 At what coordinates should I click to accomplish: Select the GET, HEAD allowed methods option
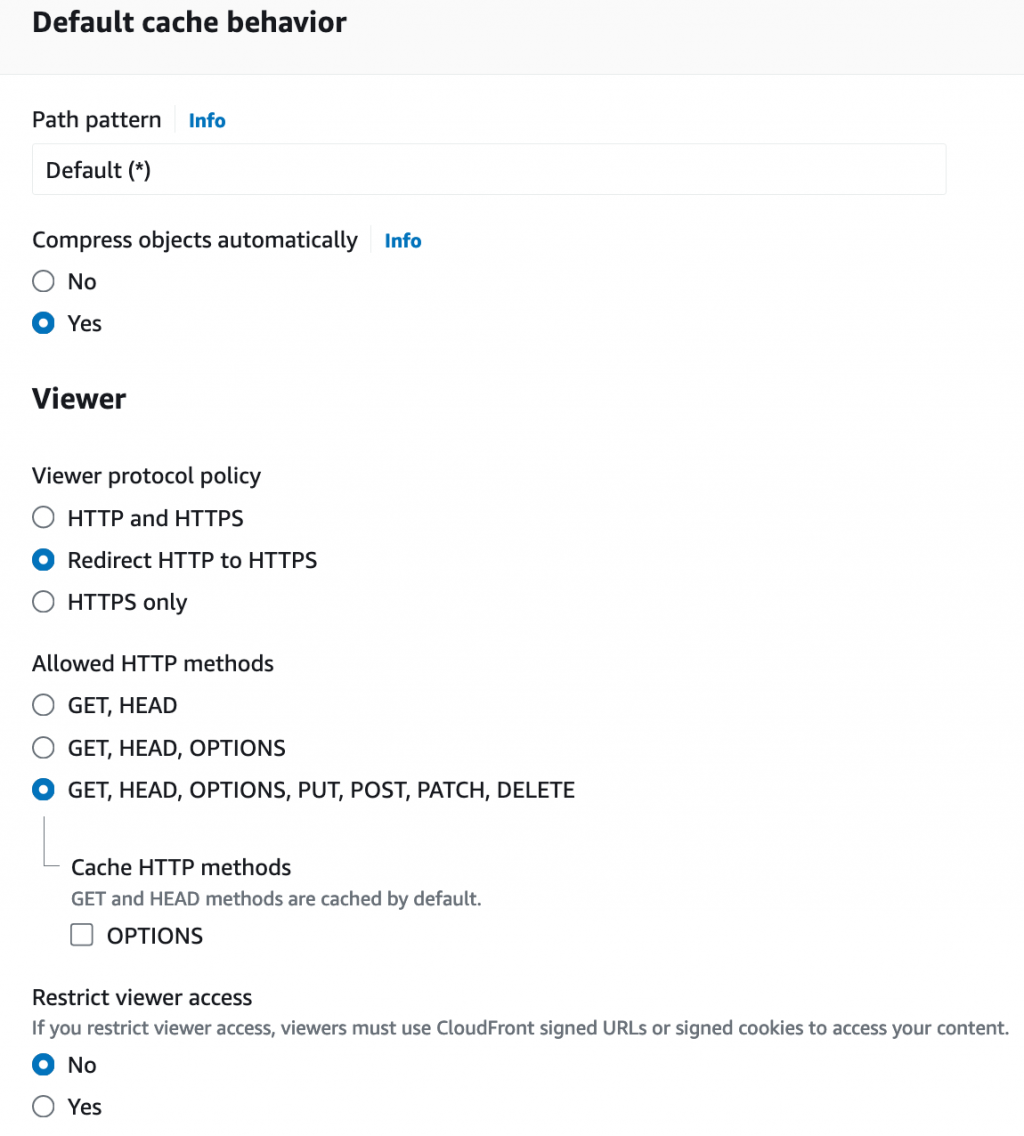point(43,706)
